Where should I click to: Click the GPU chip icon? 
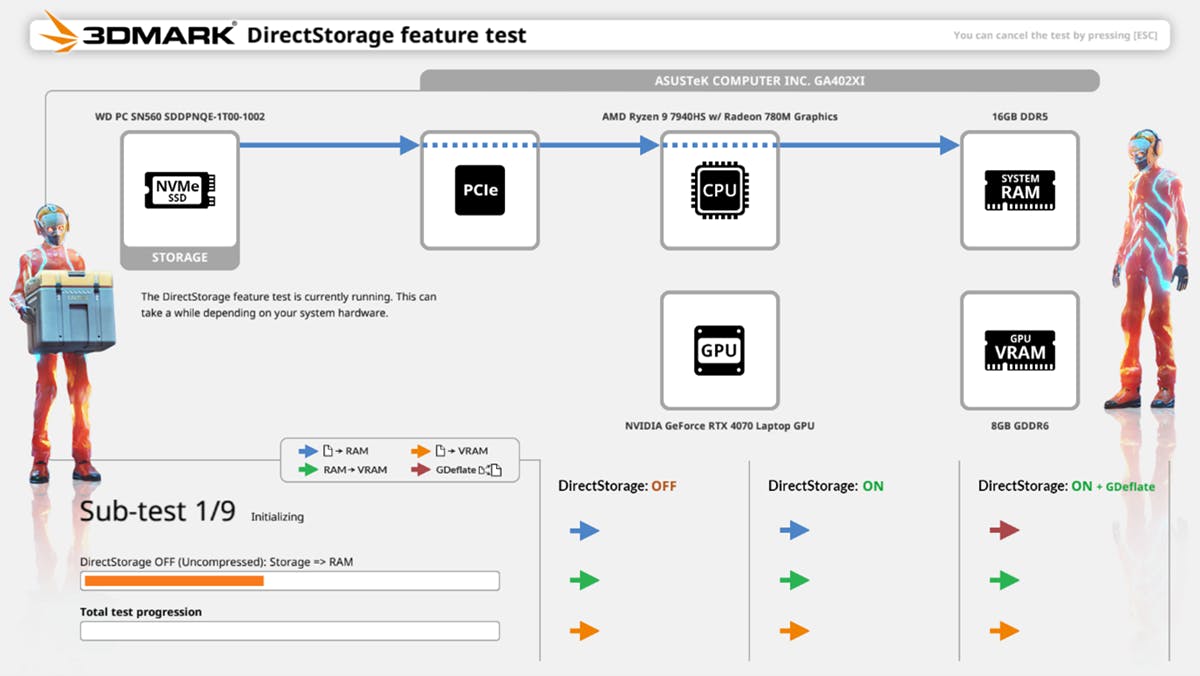719,350
